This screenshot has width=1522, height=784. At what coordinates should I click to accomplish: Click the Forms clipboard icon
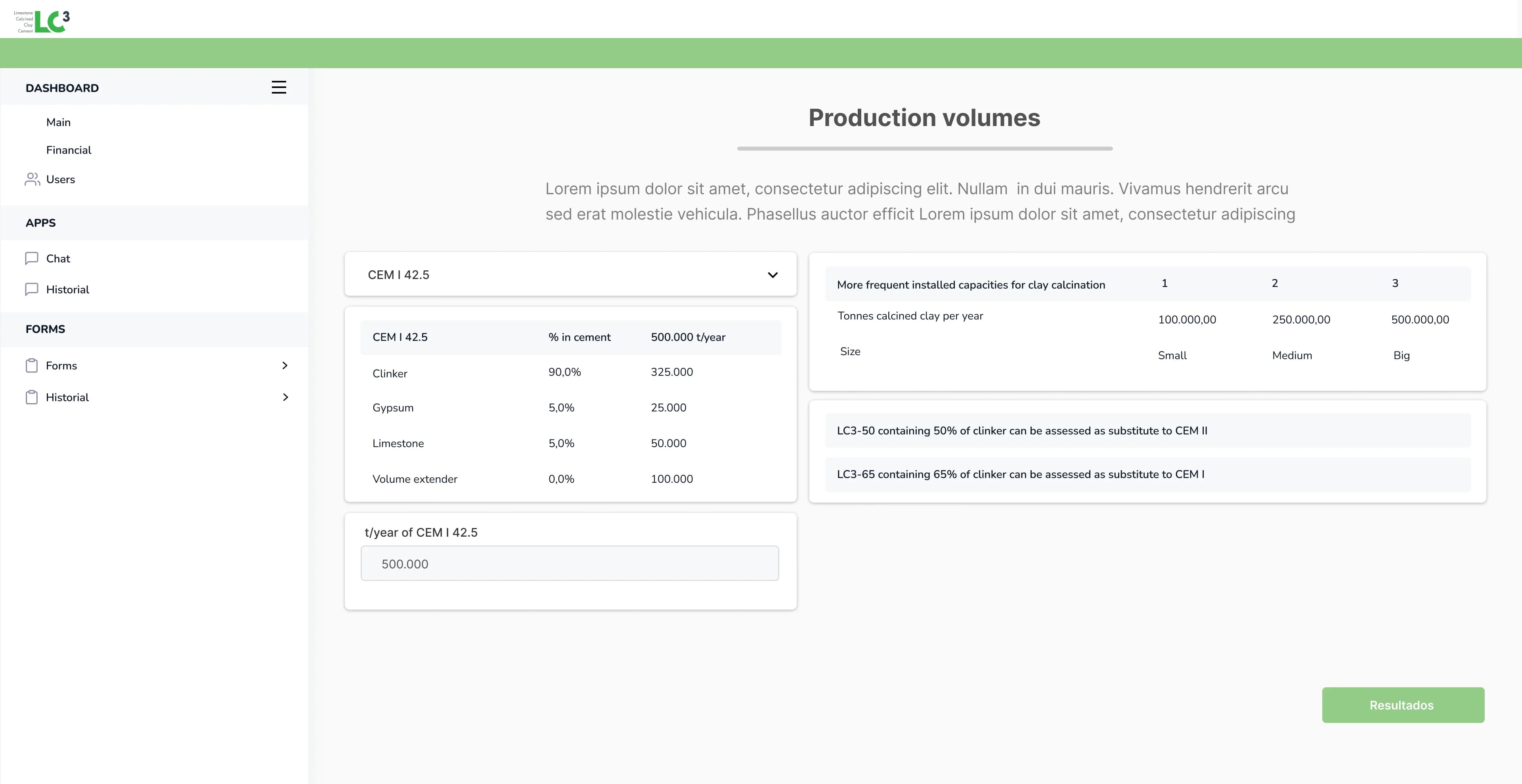[33, 365]
